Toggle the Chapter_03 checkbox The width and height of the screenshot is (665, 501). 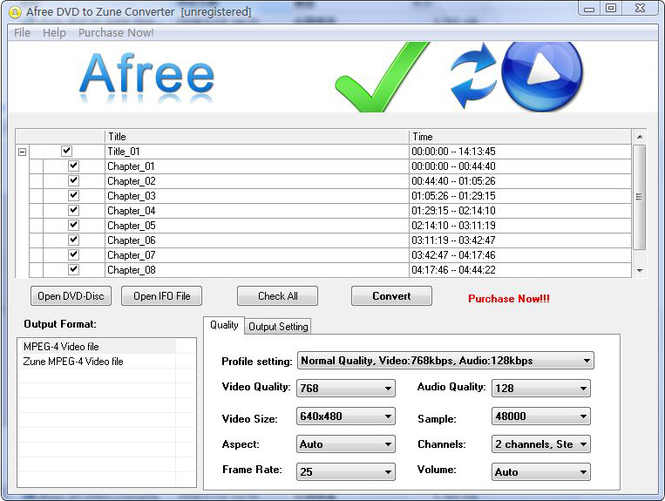73,196
